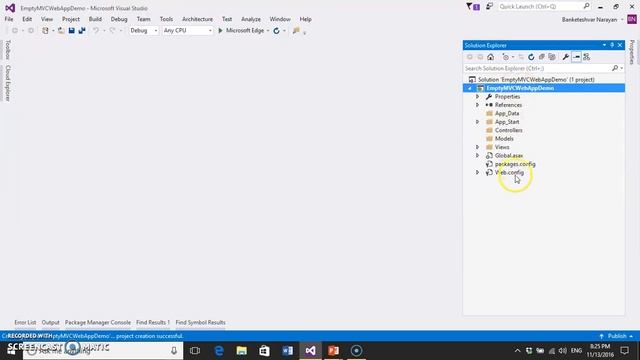Expand the Web.config node
This screenshot has height=360, width=640.
tap(477, 172)
